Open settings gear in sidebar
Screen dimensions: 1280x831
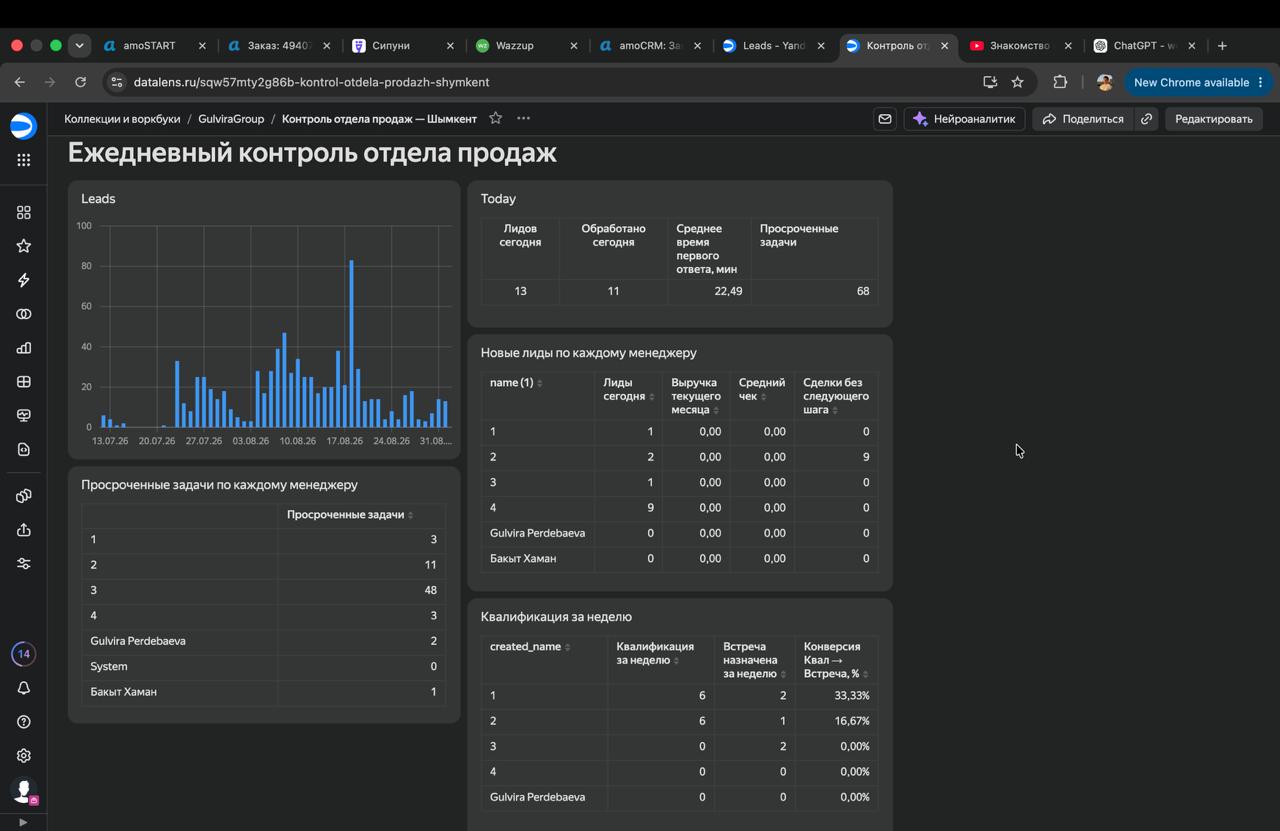(23, 756)
